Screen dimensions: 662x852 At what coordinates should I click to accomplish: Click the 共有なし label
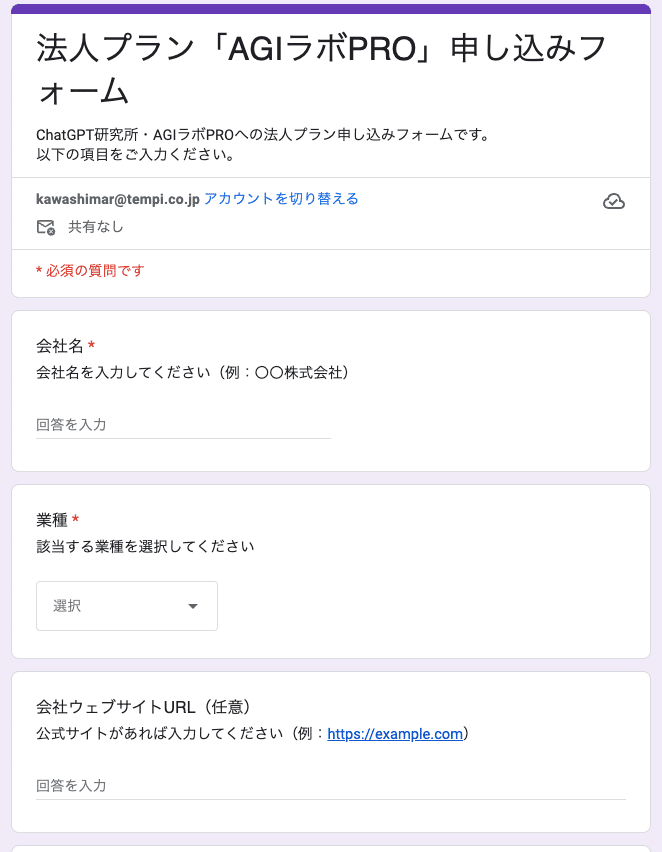pos(96,227)
